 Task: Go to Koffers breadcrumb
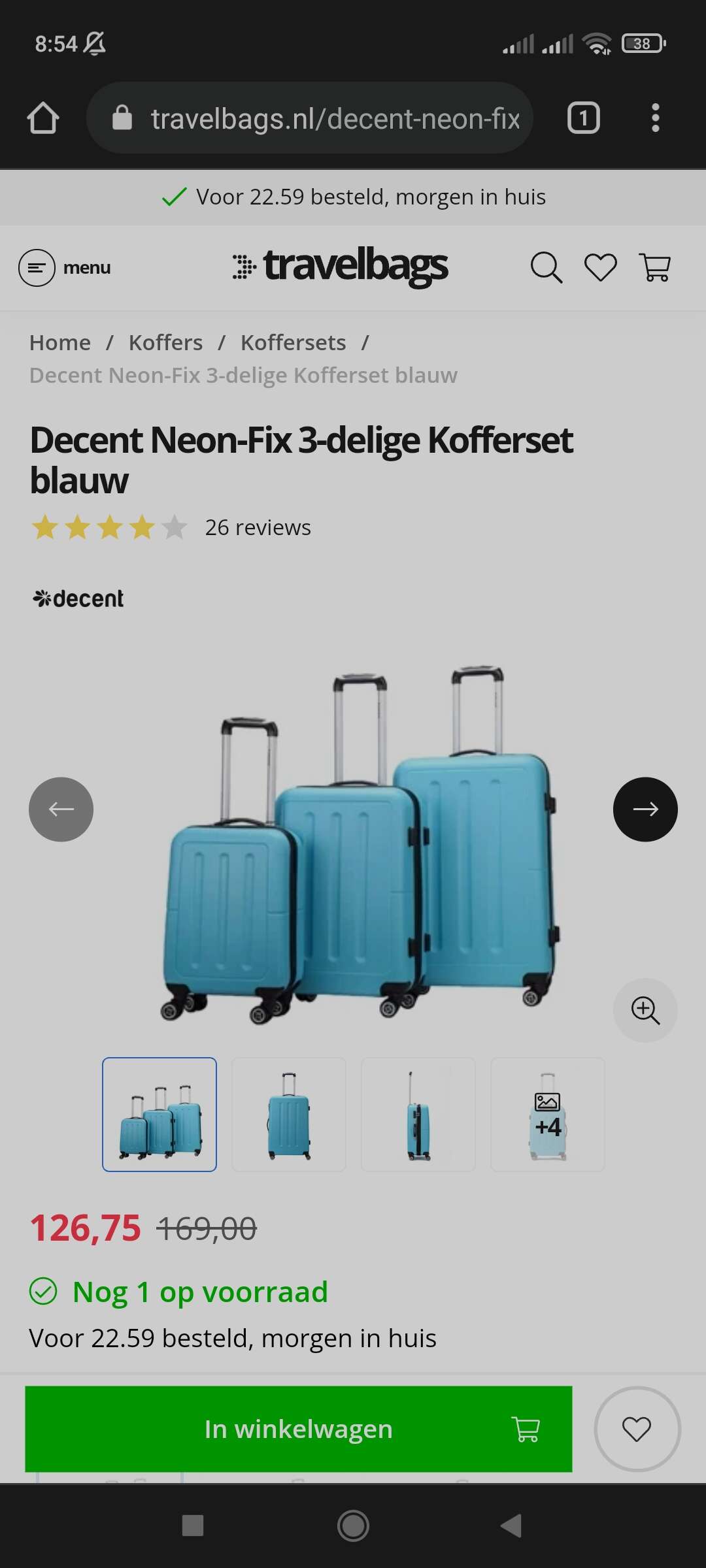165,342
